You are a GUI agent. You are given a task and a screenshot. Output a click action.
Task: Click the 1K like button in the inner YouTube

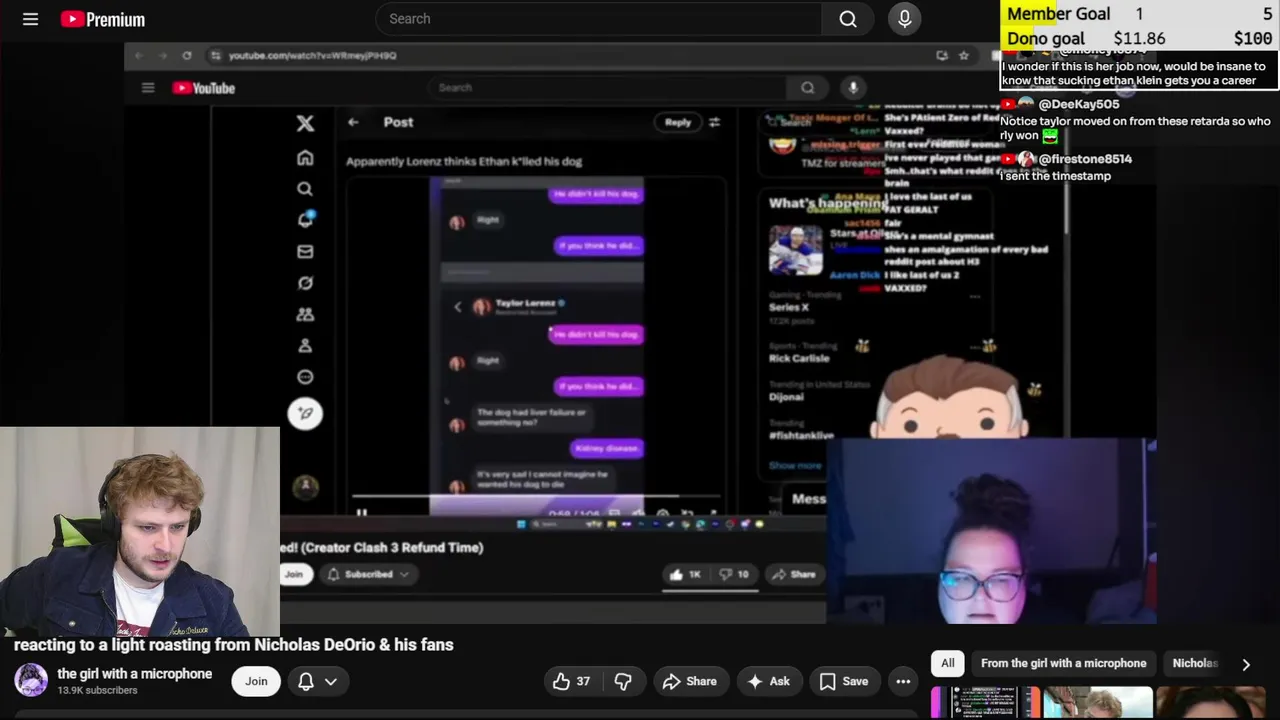pos(686,574)
